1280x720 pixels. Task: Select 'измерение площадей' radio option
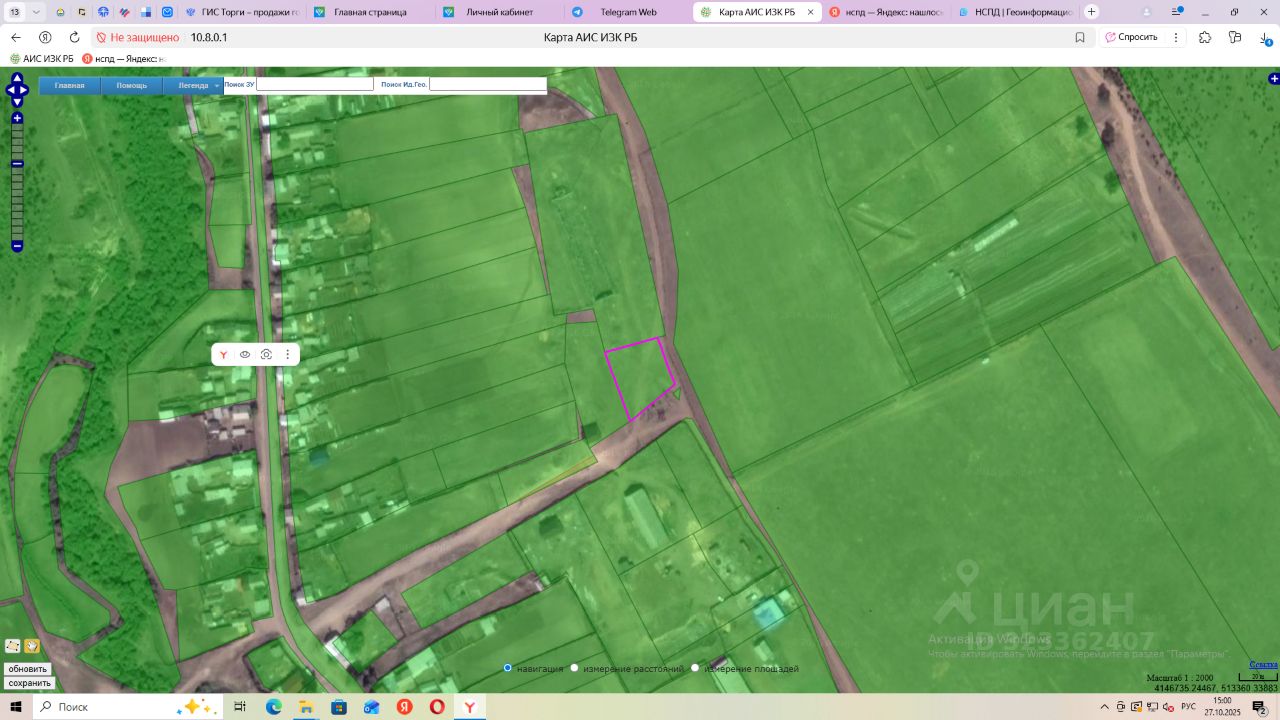tap(695, 668)
